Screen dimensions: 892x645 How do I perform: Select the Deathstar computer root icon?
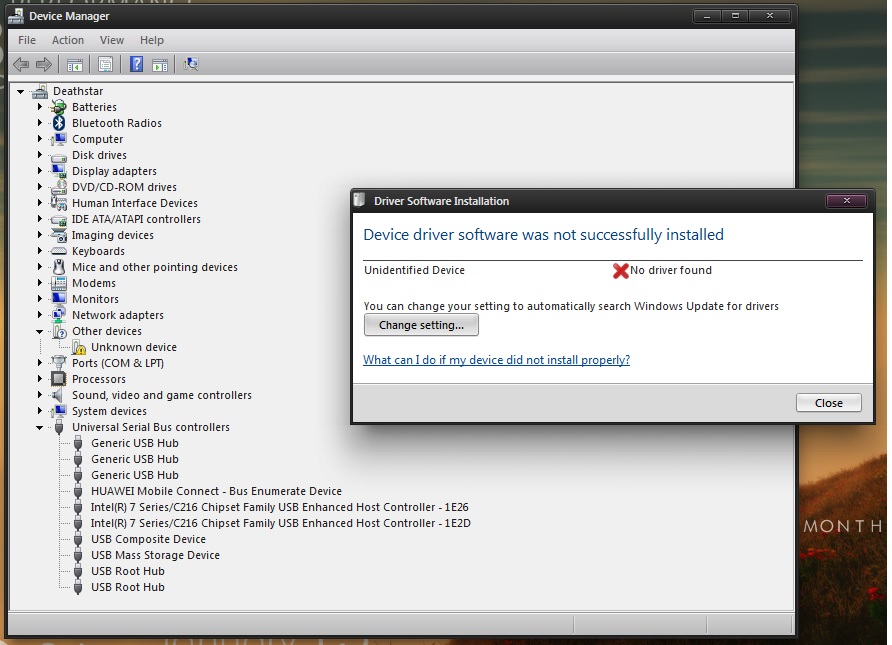tap(39, 91)
